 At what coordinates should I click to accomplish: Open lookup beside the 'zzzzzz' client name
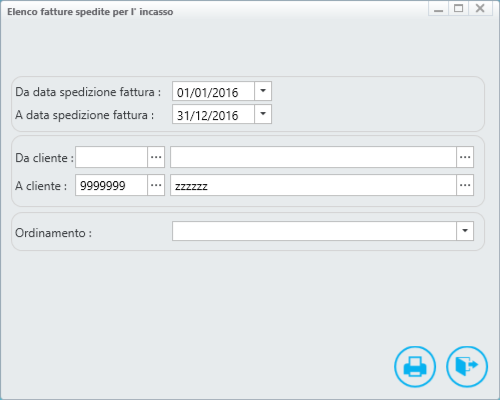click(465, 185)
